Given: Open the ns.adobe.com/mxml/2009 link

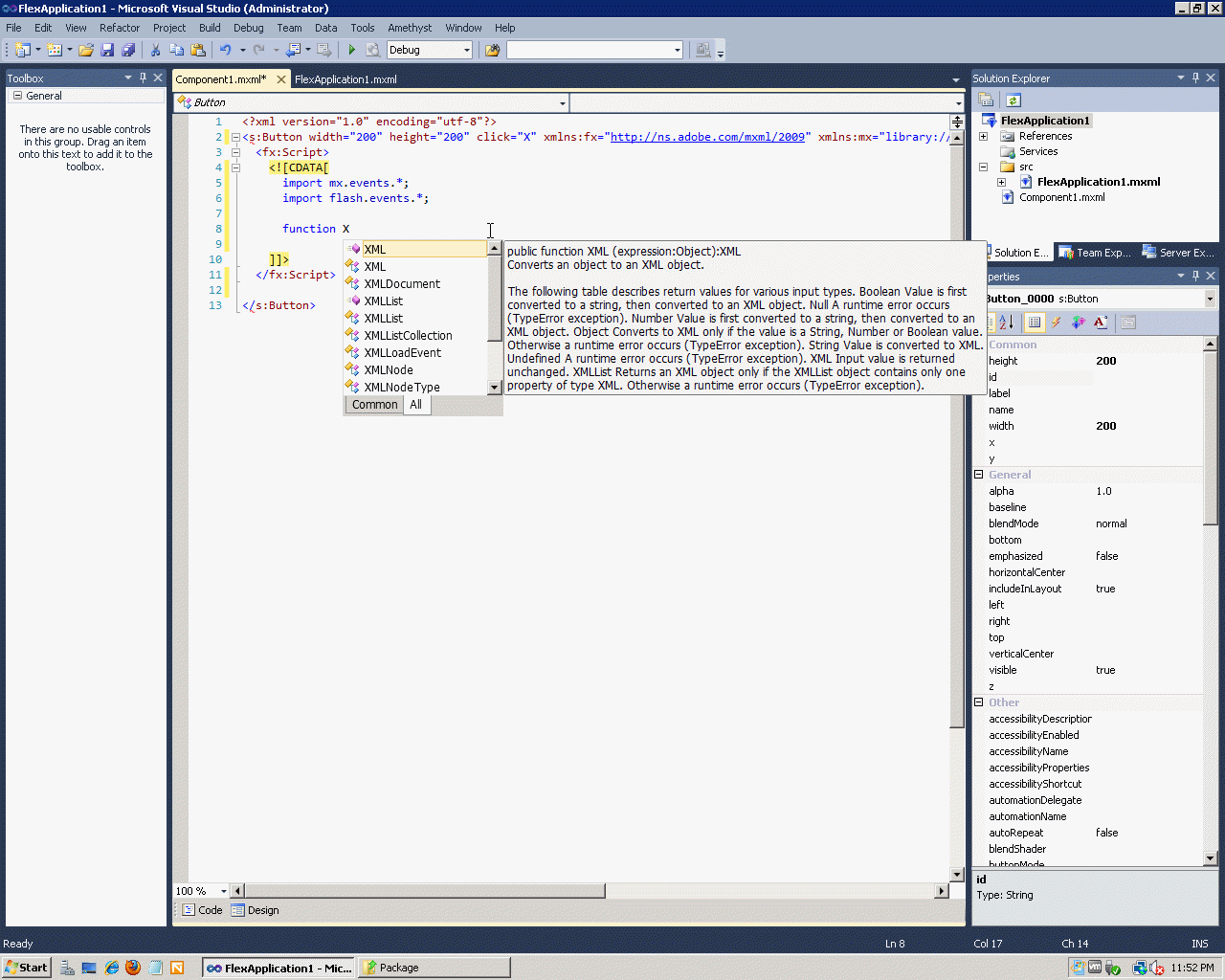Looking at the screenshot, I should [707, 137].
